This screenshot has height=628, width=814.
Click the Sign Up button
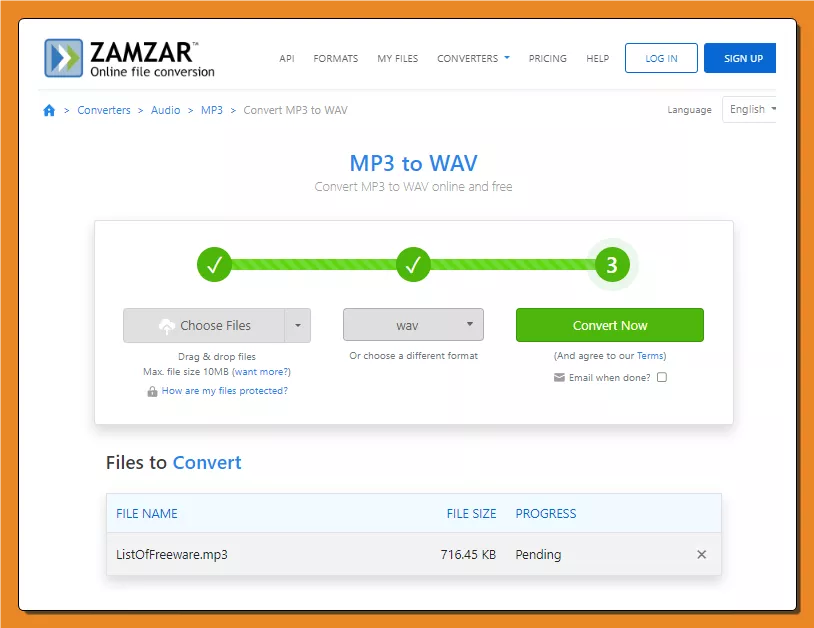click(x=740, y=58)
